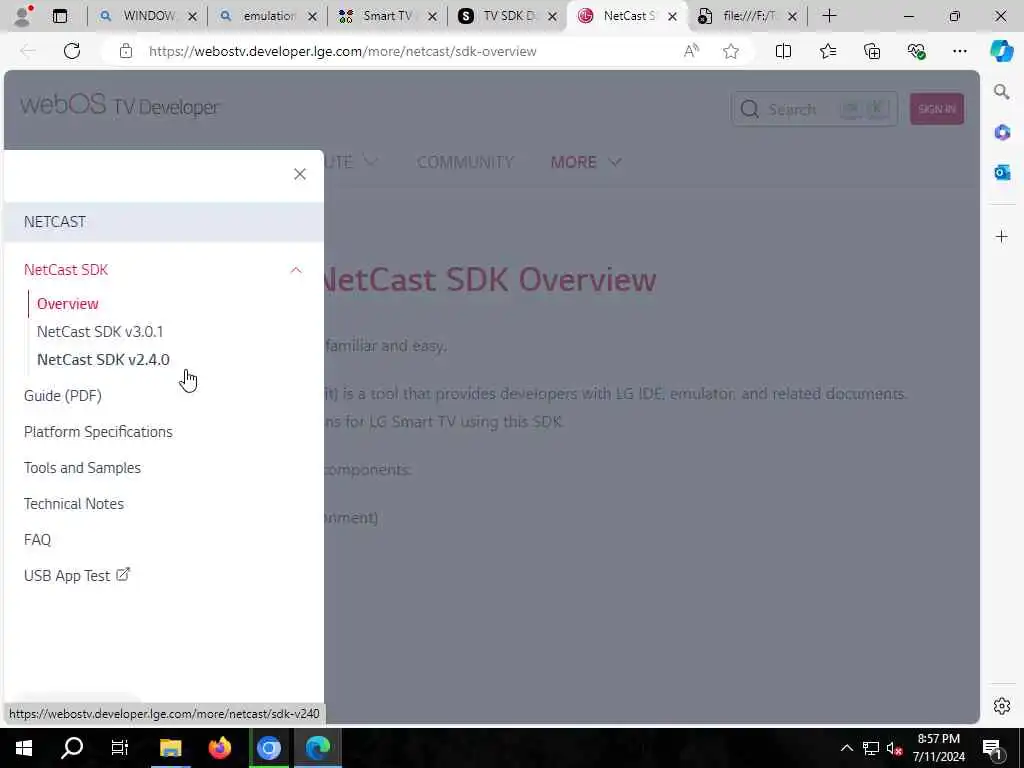Close the NetCast tab
The height and width of the screenshot is (768, 1024).
pos(672,16)
